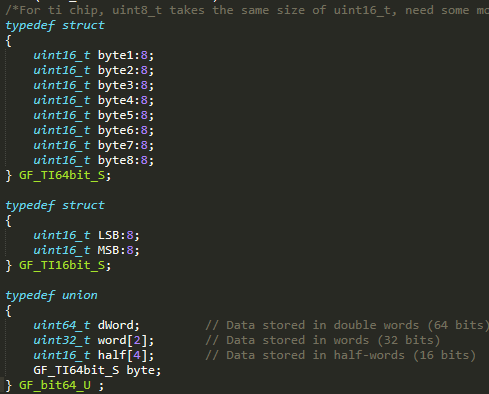This screenshot has width=489, height=394.
Task: Click the byte8 bitfield declaration
Action: point(93,160)
